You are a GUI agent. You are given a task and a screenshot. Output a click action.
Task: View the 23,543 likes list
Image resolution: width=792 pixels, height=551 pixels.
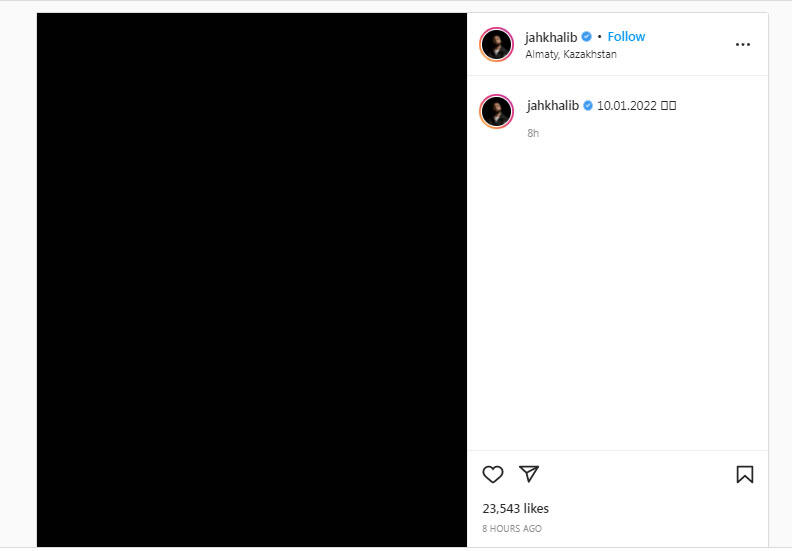(x=515, y=508)
